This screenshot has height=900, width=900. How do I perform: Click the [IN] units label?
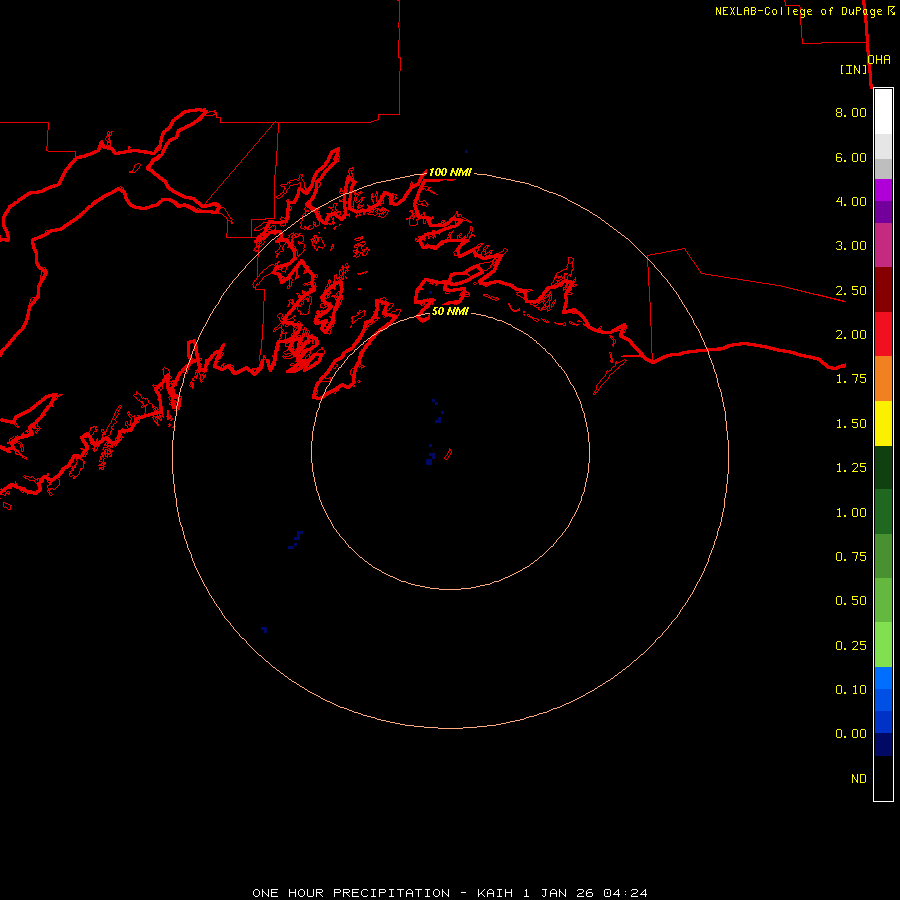[x=854, y=69]
